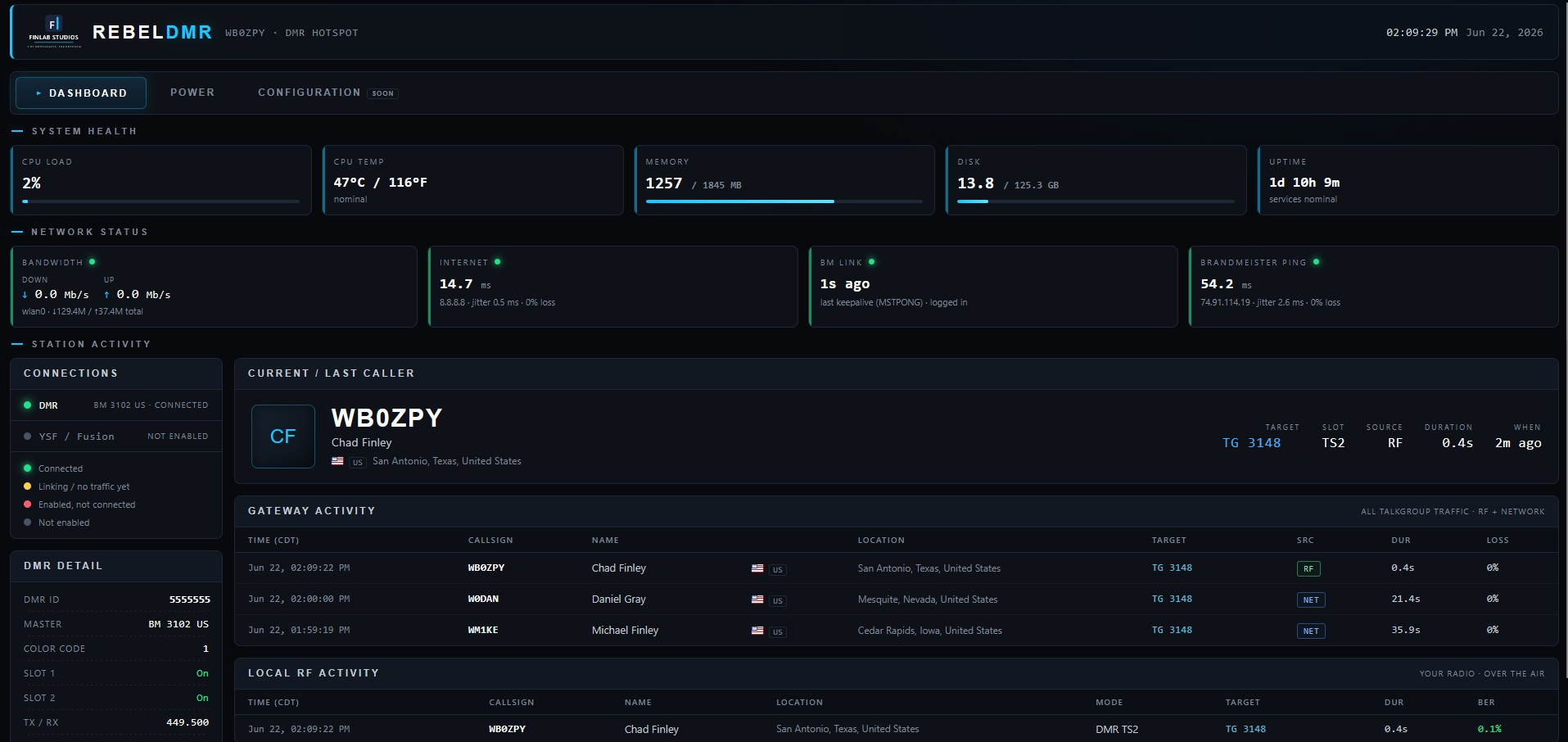Click the BrandMeister Ping status dot
Viewport: 1568px width, 742px height.
point(1316,262)
